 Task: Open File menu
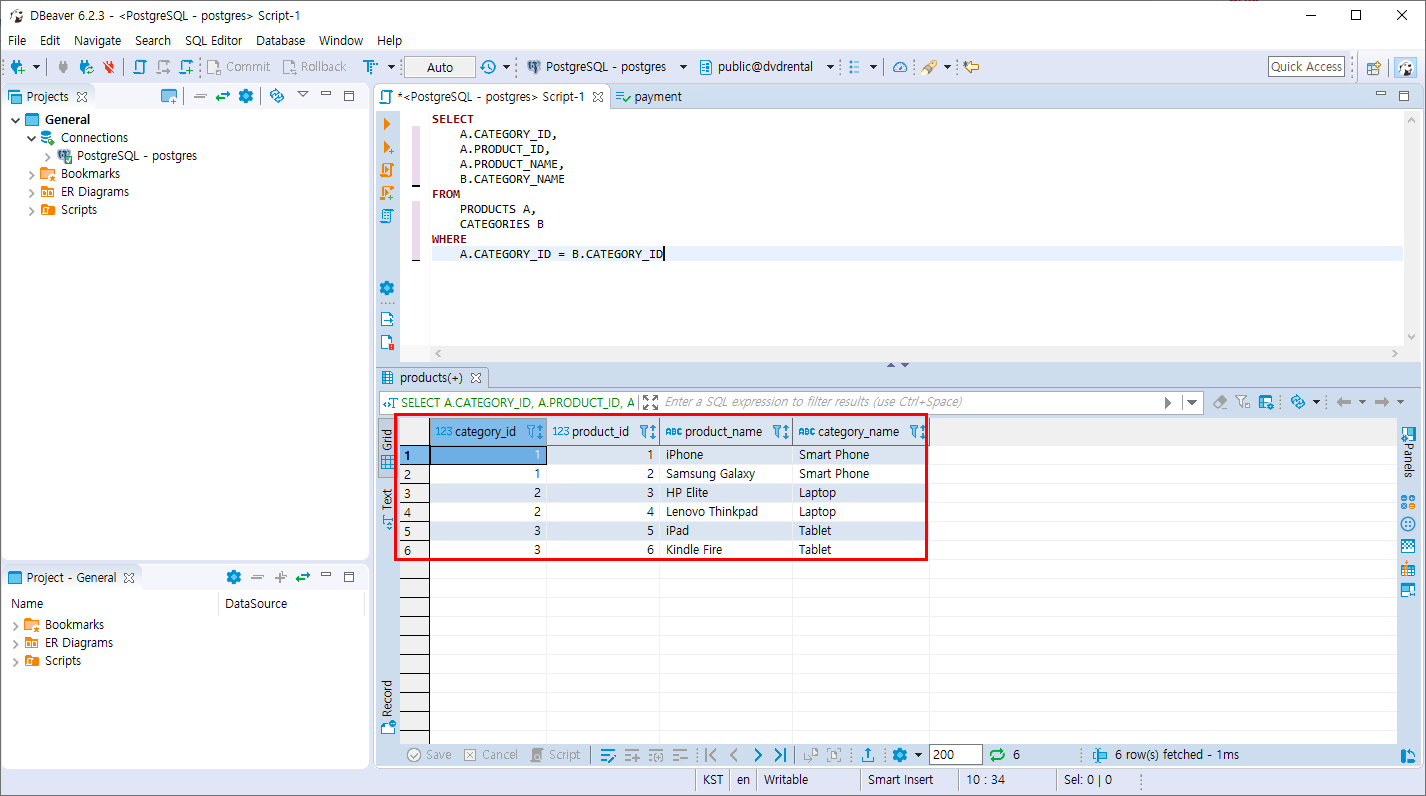(17, 40)
